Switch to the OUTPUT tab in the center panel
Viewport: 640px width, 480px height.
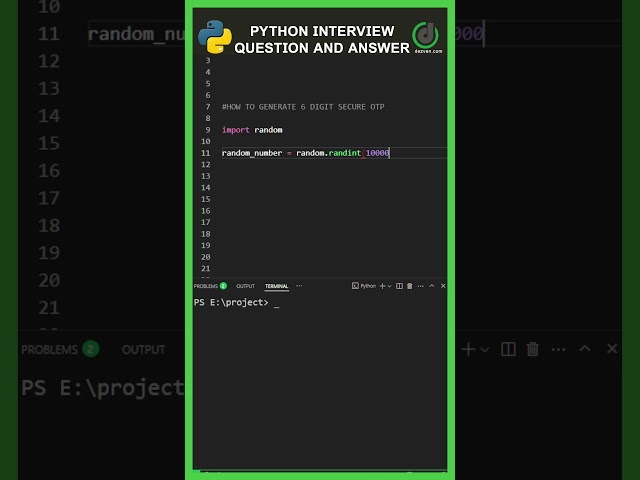pos(245,286)
